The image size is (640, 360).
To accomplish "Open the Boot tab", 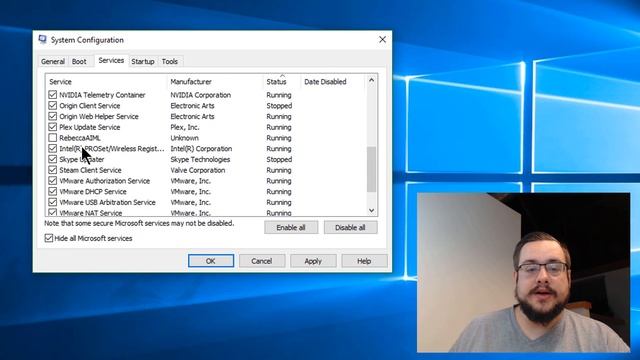I will [79, 62].
